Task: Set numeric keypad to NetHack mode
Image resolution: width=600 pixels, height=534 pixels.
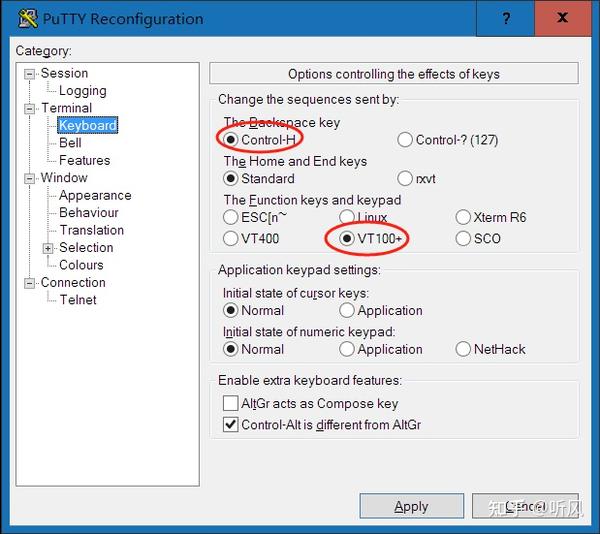Action: 463,349
